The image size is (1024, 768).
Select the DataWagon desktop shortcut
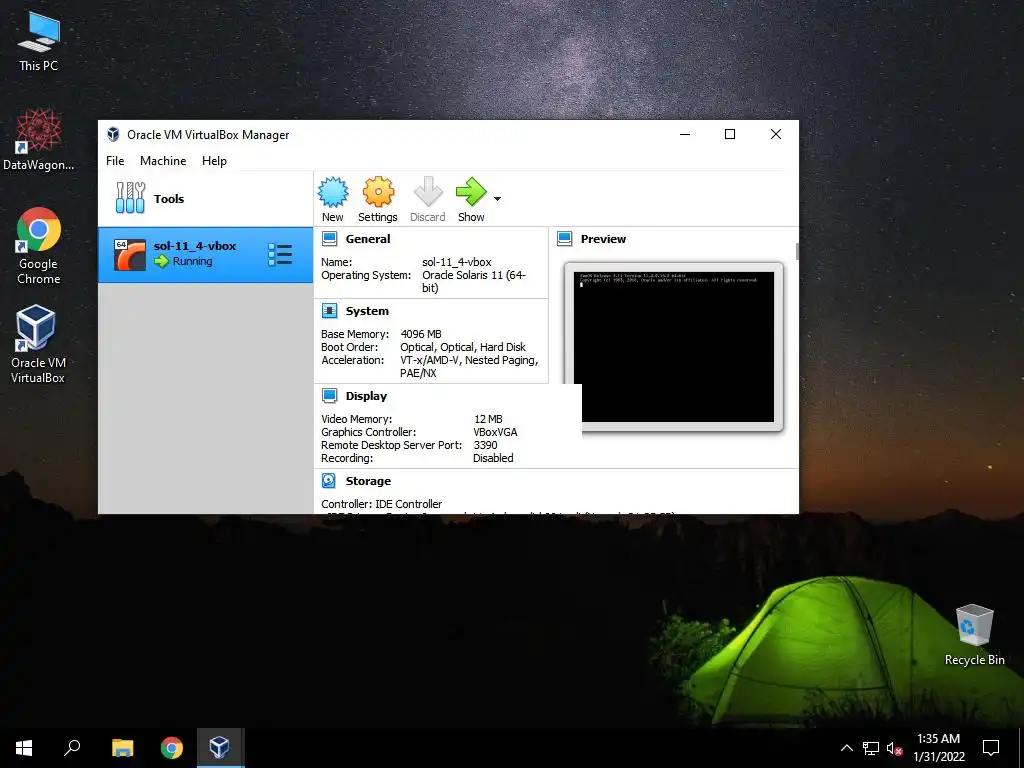39,140
